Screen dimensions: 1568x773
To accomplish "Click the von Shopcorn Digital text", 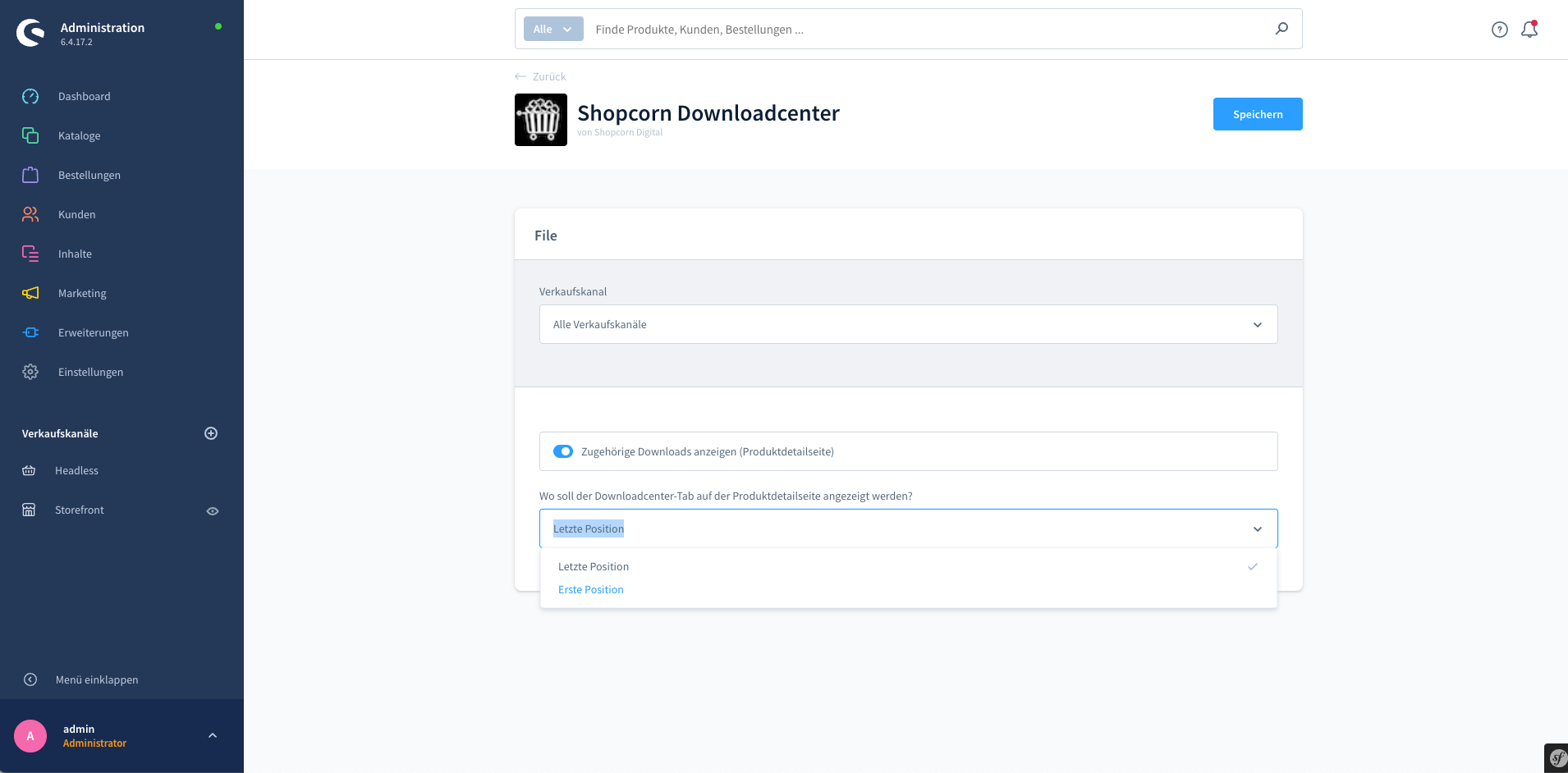I will click(620, 132).
